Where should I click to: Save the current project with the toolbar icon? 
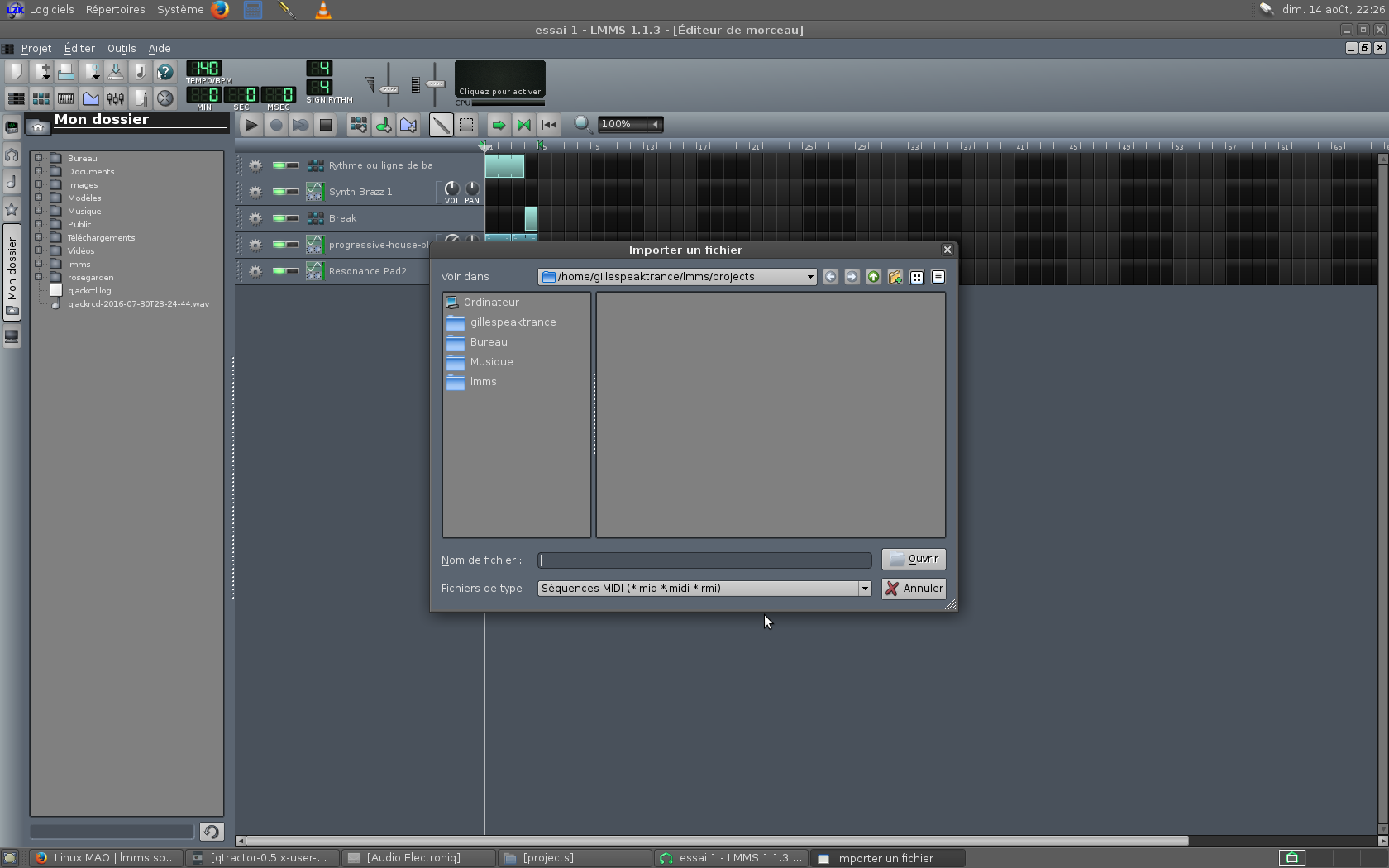[x=115, y=72]
